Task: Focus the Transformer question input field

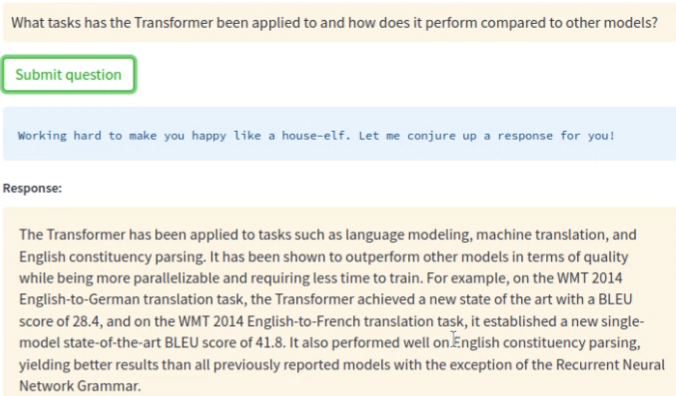Action: 339,22
